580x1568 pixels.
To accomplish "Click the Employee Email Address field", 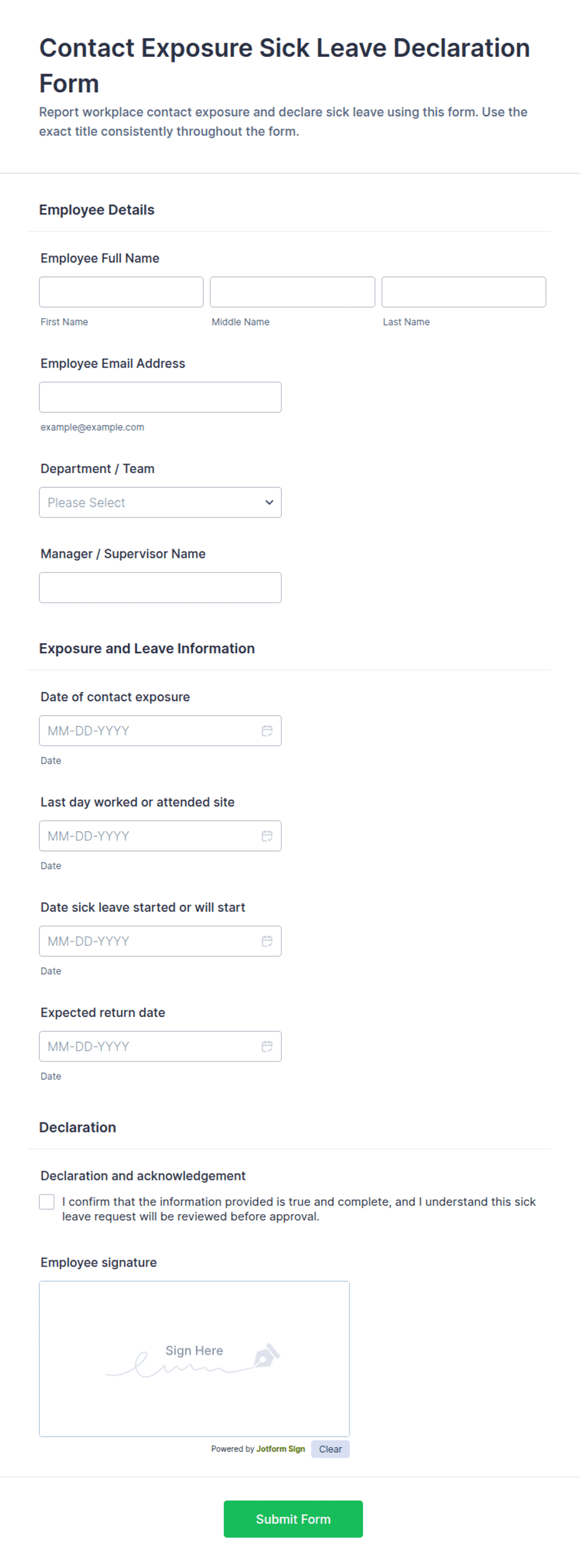I will (160, 397).
